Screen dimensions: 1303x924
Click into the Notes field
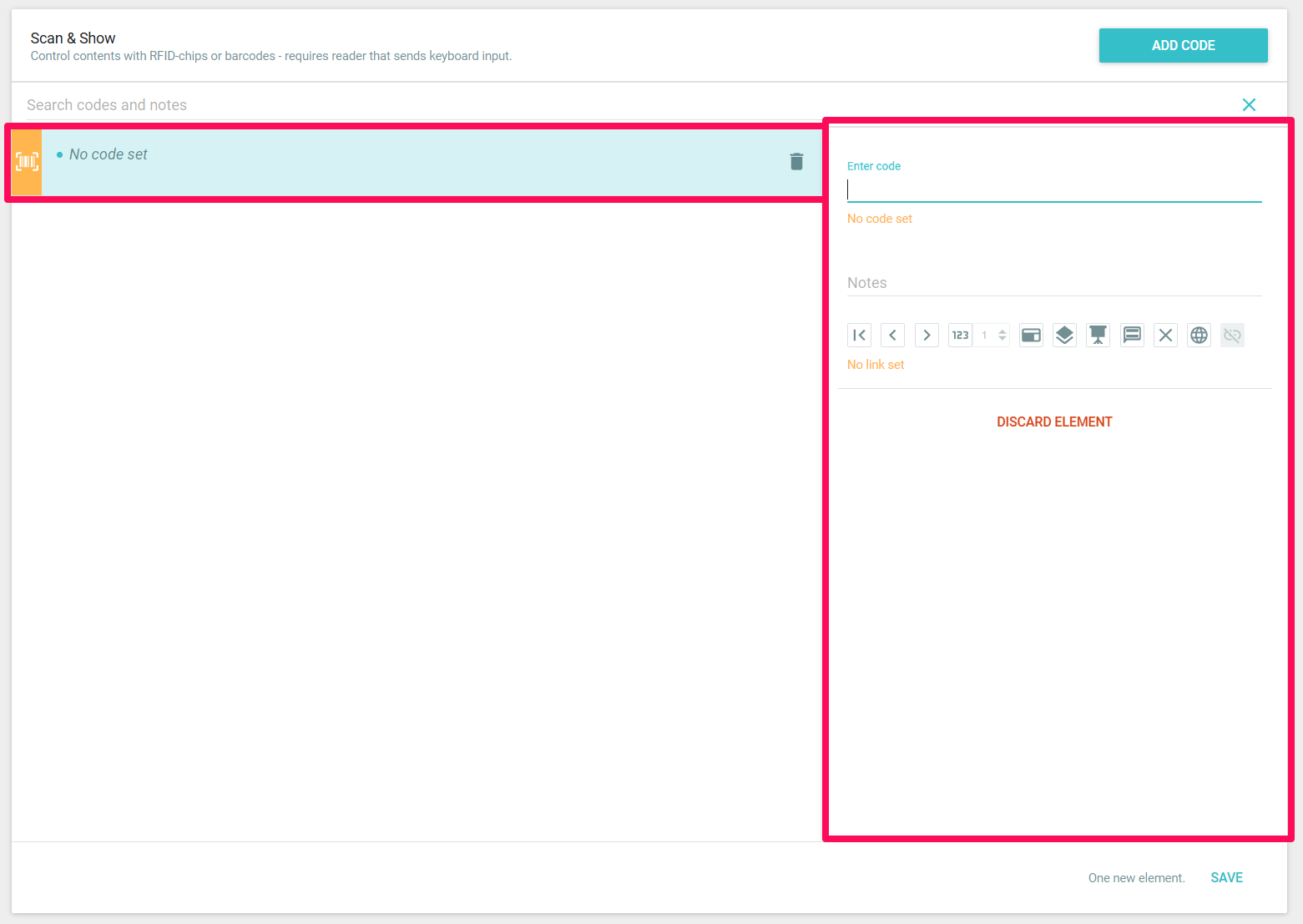coord(1053,283)
